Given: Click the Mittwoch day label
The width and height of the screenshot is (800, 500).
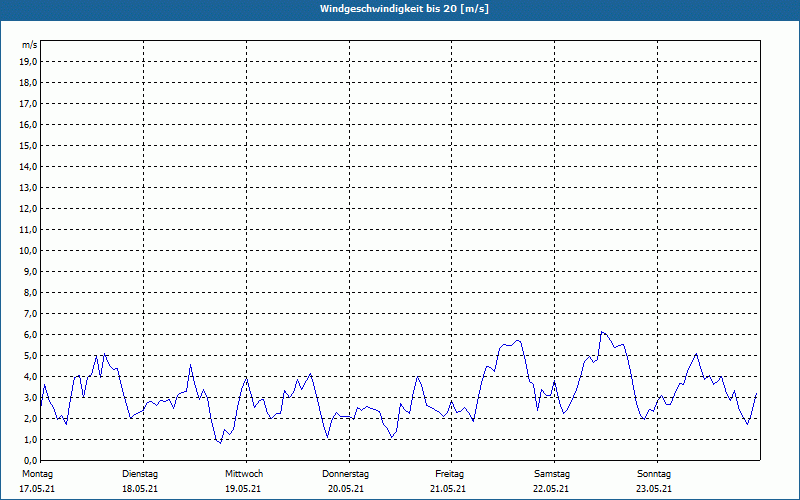Looking at the screenshot, I should point(244,474).
